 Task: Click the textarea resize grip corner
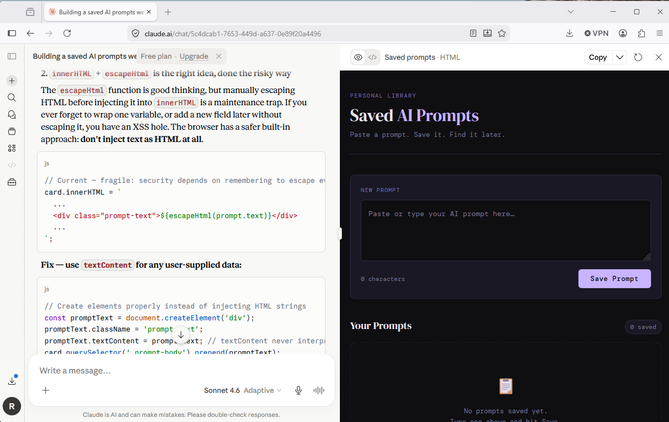click(x=647, y=256)
